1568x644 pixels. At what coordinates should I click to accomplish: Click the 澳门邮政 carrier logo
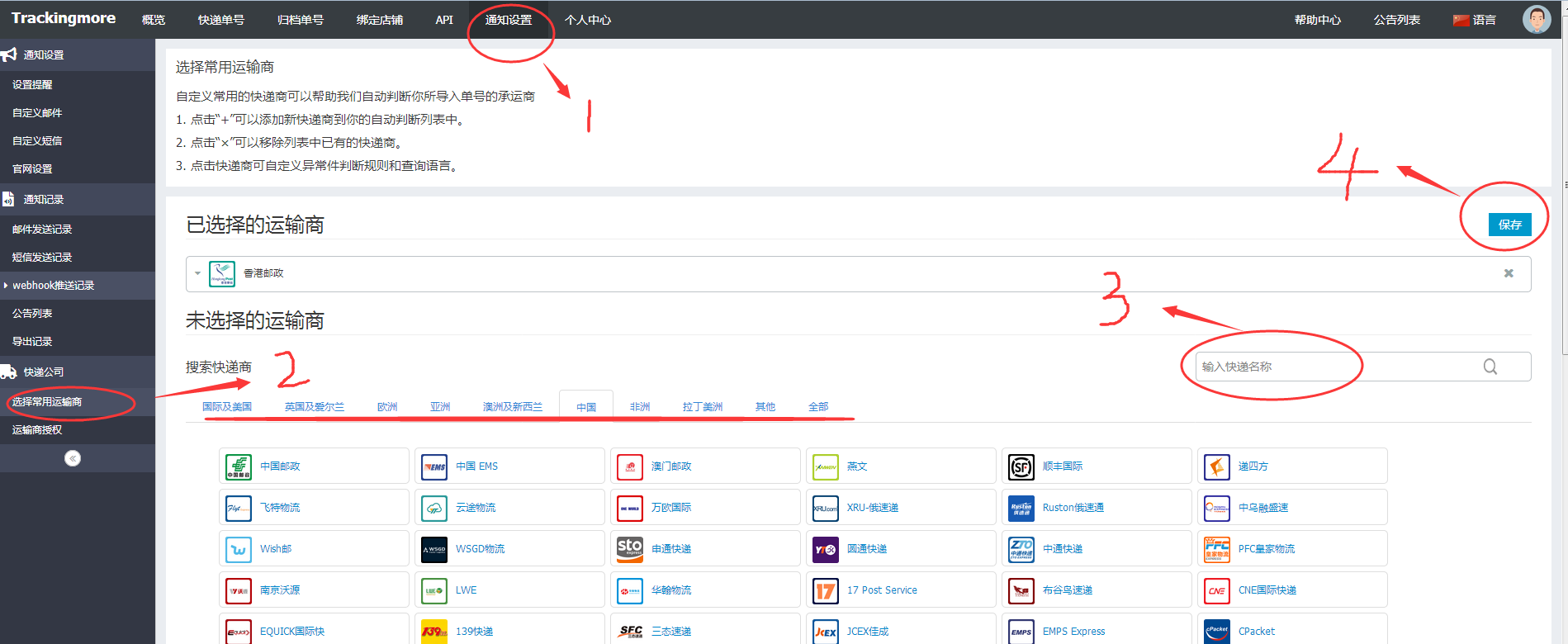coord(630,466)
